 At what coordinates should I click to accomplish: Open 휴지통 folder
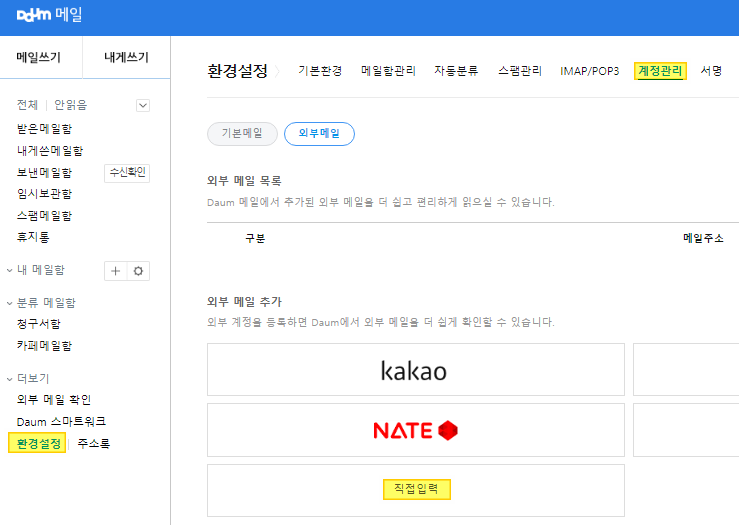[x=33, y=237]
